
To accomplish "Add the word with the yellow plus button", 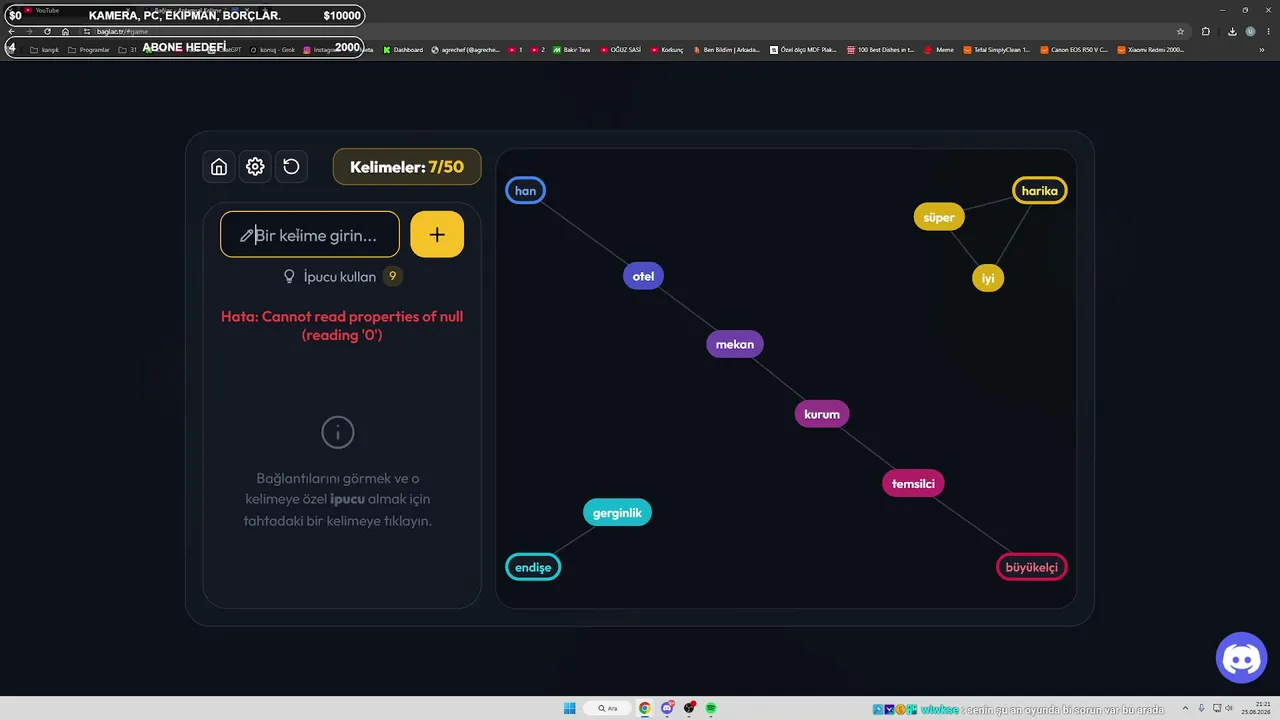I will [437, 235].
